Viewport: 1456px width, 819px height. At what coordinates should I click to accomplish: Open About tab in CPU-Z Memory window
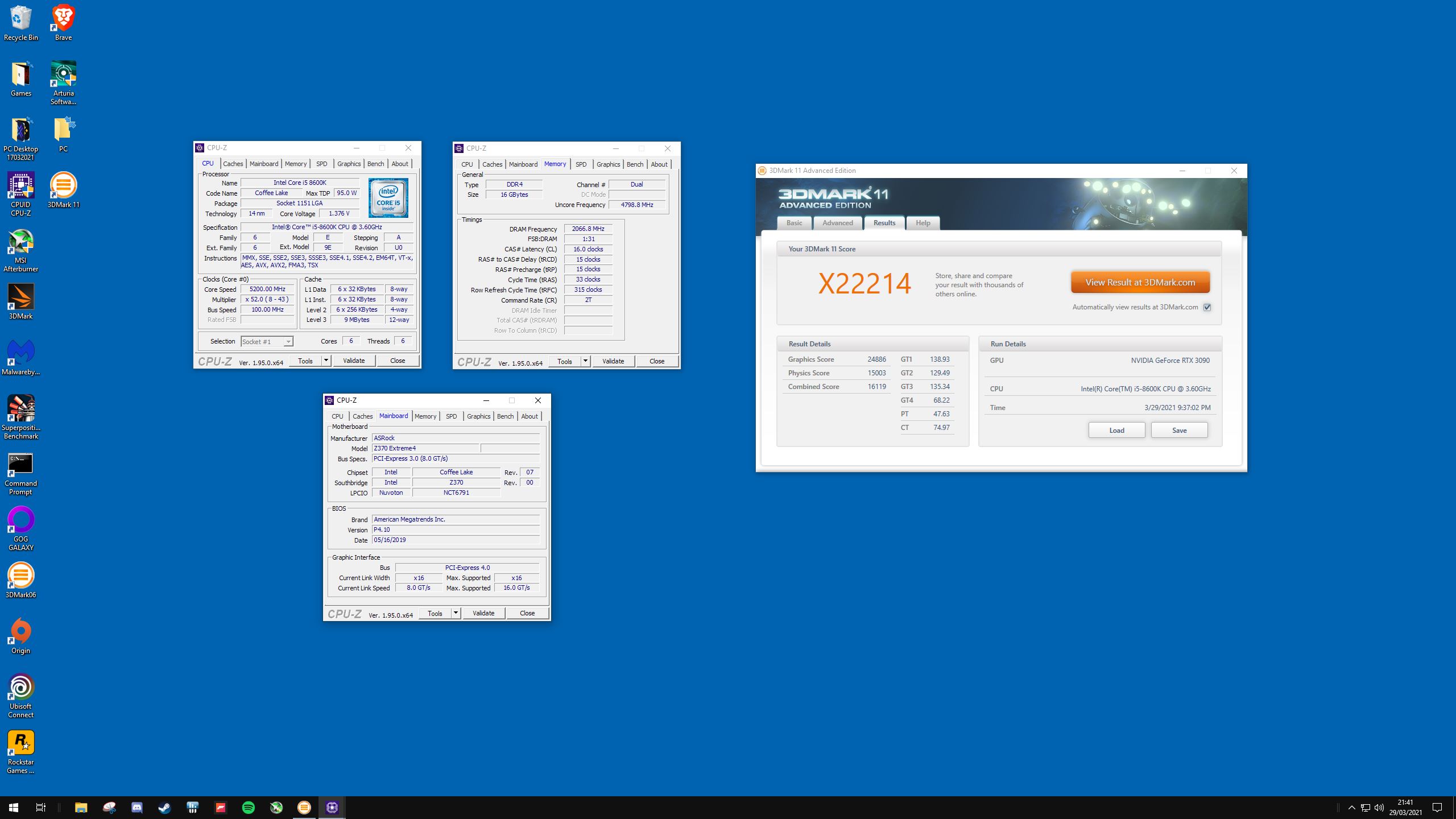point(659,164)
